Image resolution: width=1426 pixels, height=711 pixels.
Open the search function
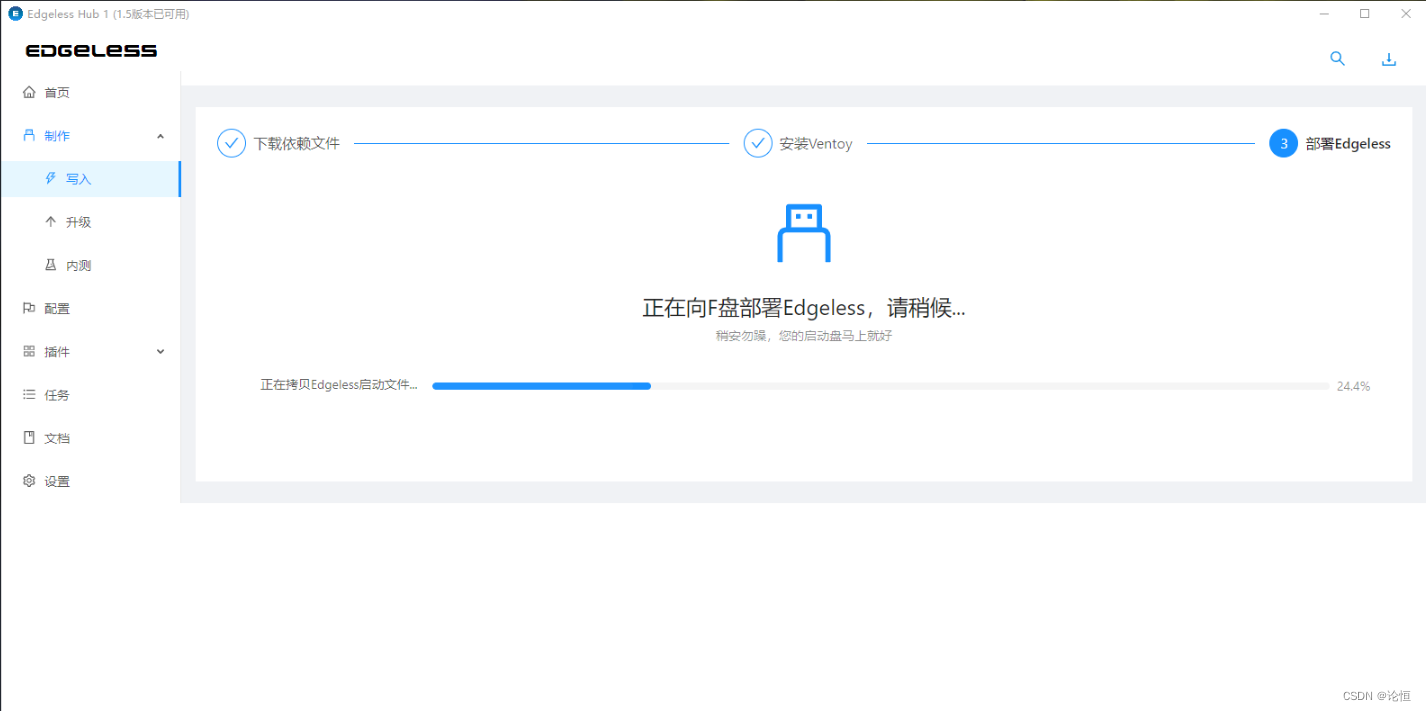1337,58
